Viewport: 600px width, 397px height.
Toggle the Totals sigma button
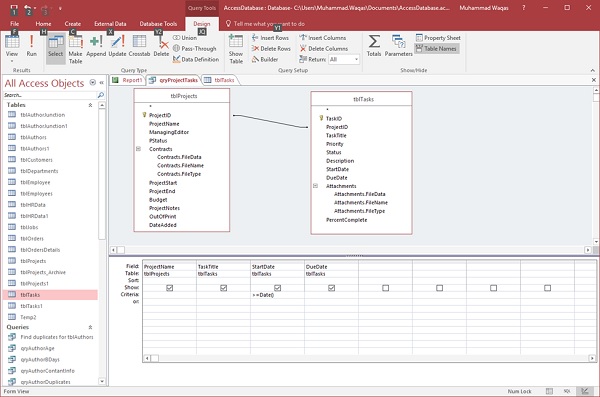pyautogui.click(x=374, y=46)
